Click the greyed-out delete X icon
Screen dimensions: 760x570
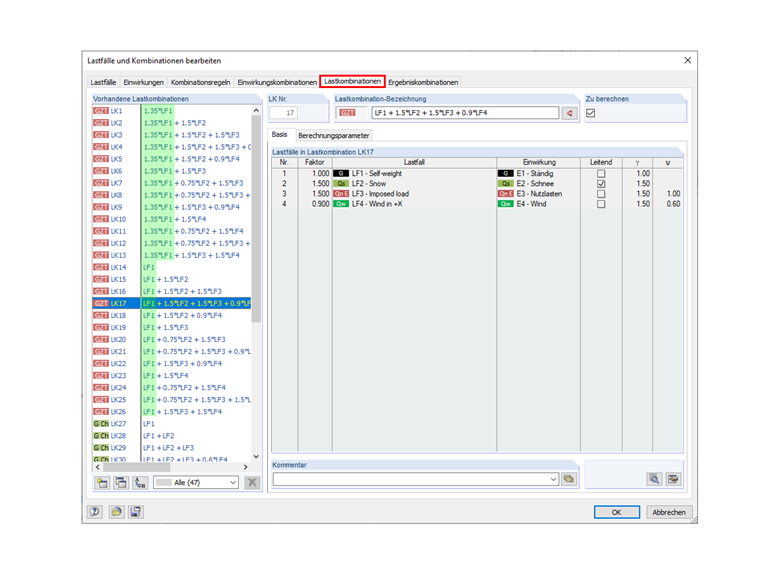252,483
